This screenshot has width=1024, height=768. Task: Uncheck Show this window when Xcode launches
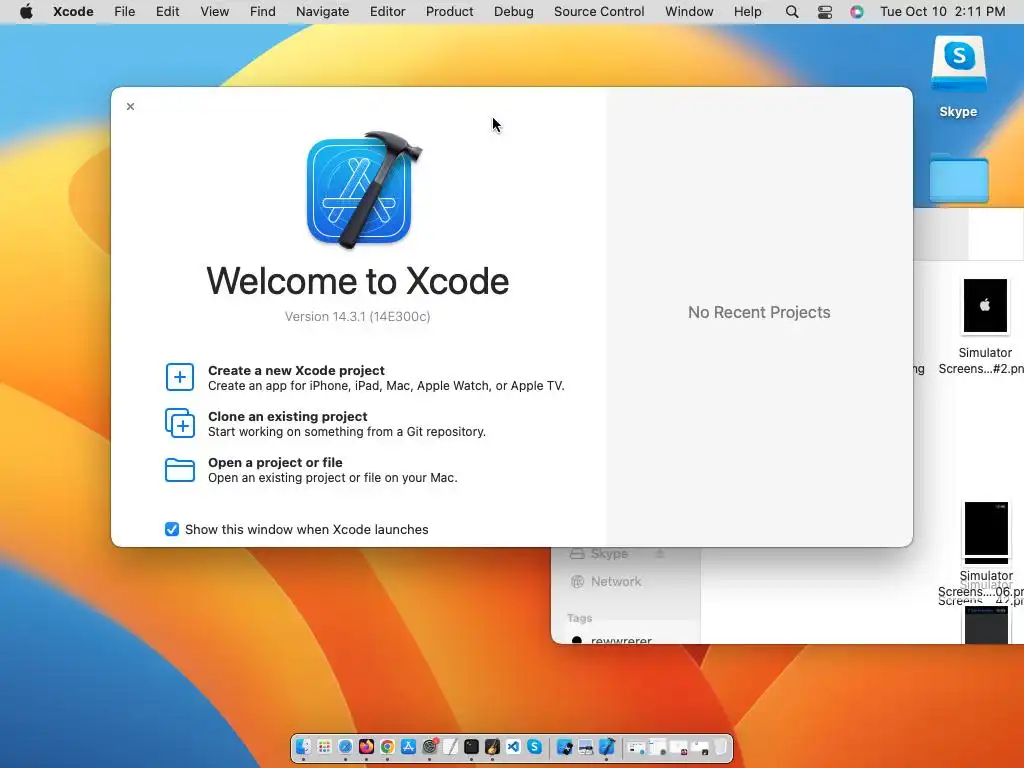click(172, 529)
